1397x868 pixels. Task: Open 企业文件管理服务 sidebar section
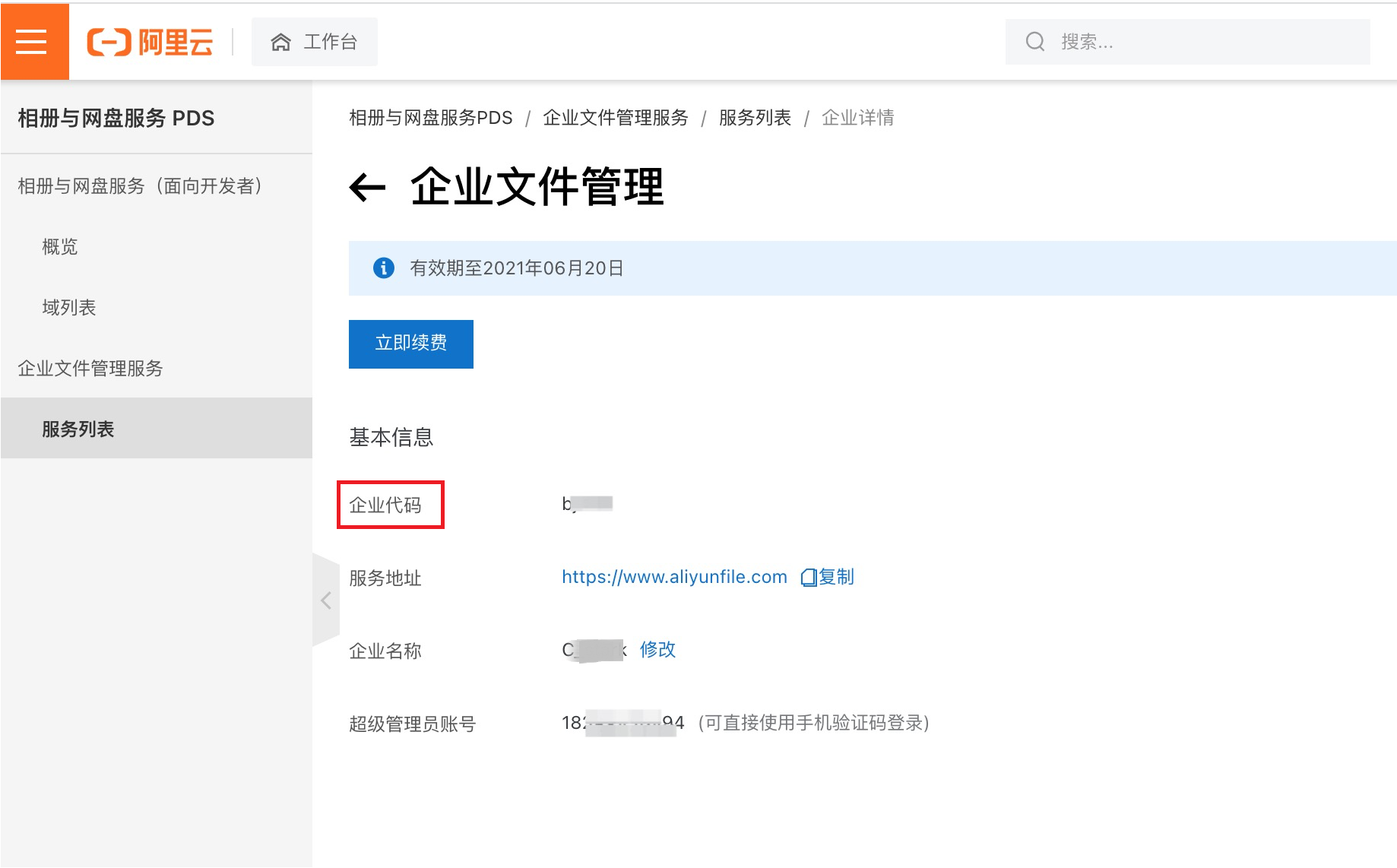(90, 369)
